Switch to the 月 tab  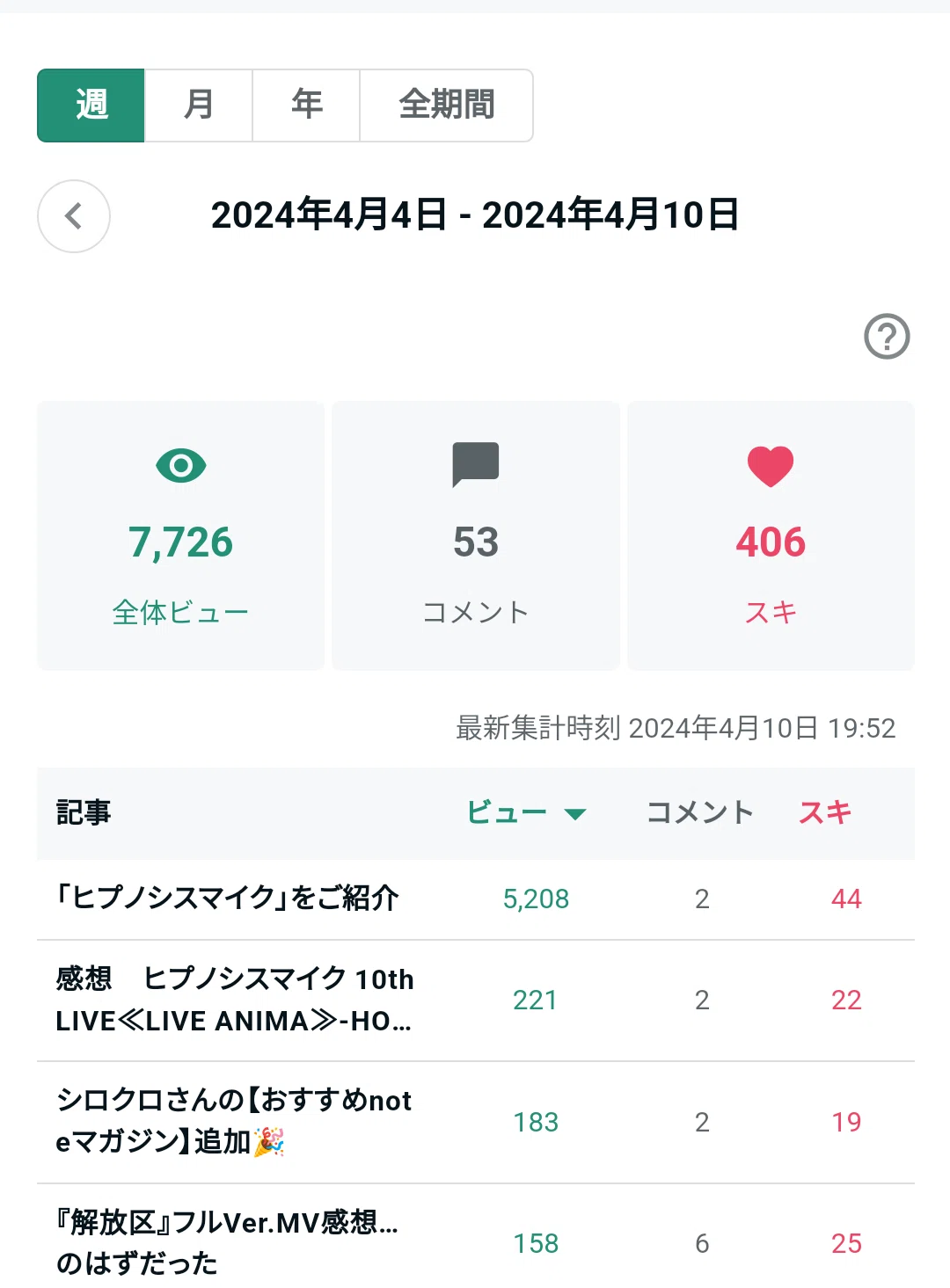pos(199,106)
